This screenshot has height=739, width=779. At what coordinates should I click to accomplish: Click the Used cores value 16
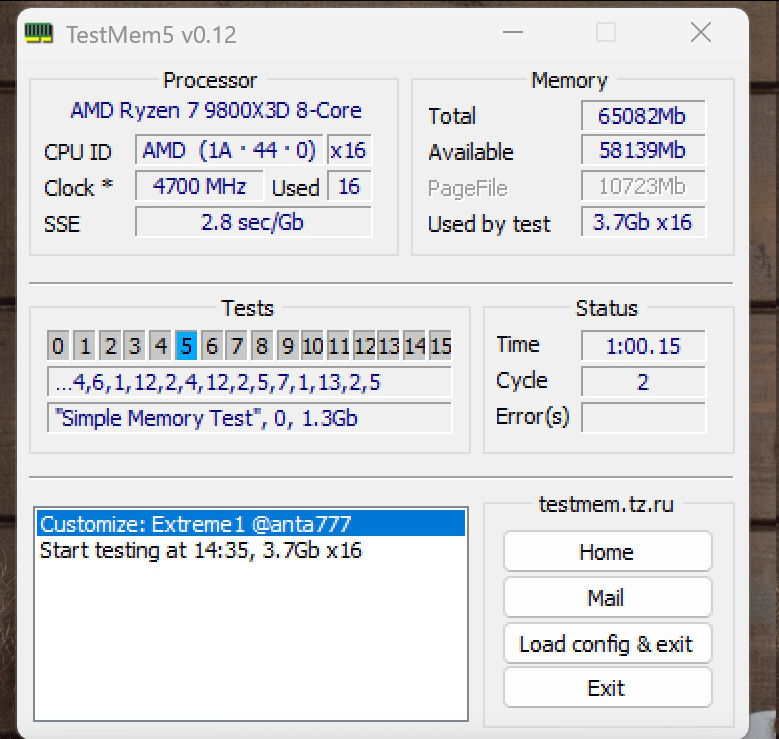[349, 186]
